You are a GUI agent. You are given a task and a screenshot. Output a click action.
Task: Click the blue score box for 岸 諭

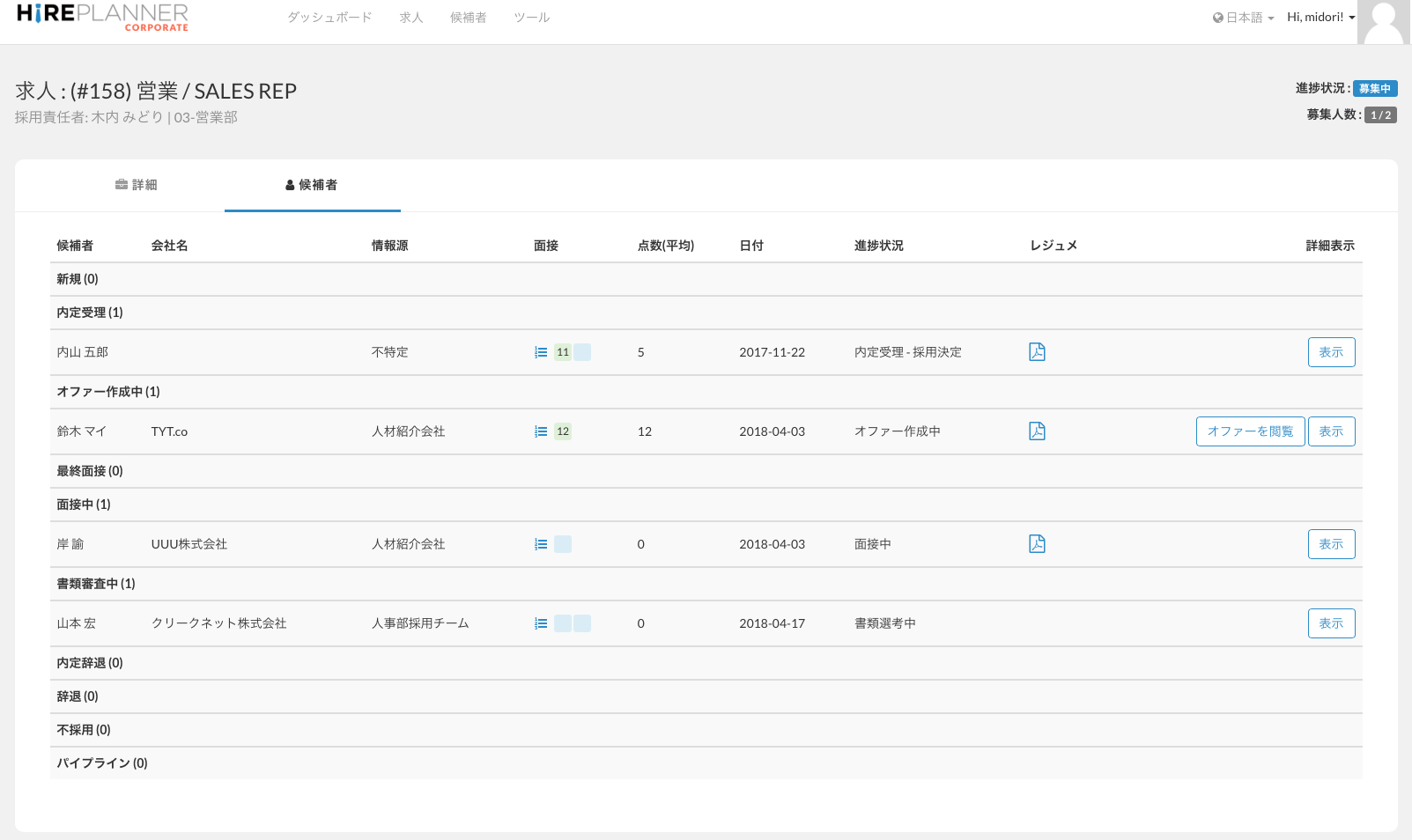(x=563, y=544)
